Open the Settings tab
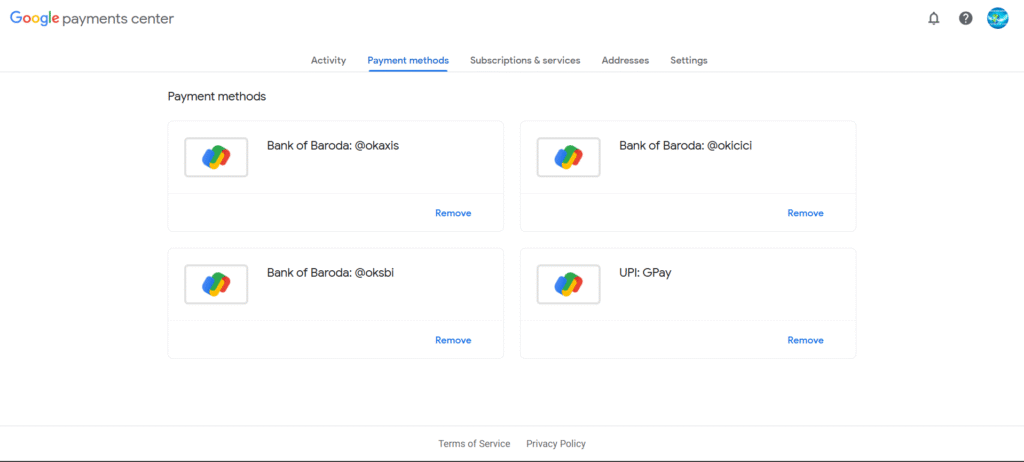 point(689,60)
